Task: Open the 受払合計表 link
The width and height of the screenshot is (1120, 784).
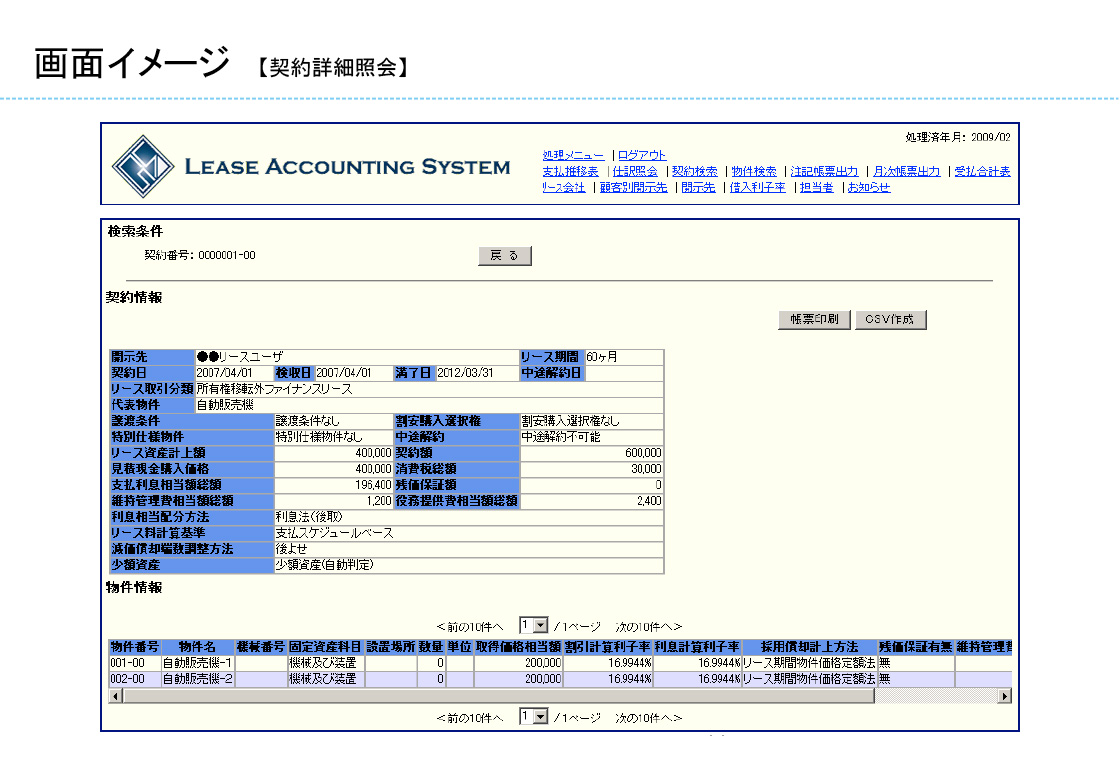Action: [982, 171]
